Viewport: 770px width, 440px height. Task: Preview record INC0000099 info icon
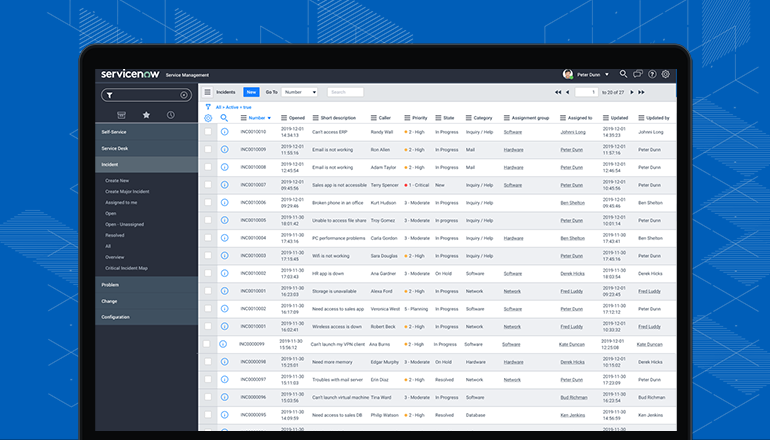click(x=223, y=344)
